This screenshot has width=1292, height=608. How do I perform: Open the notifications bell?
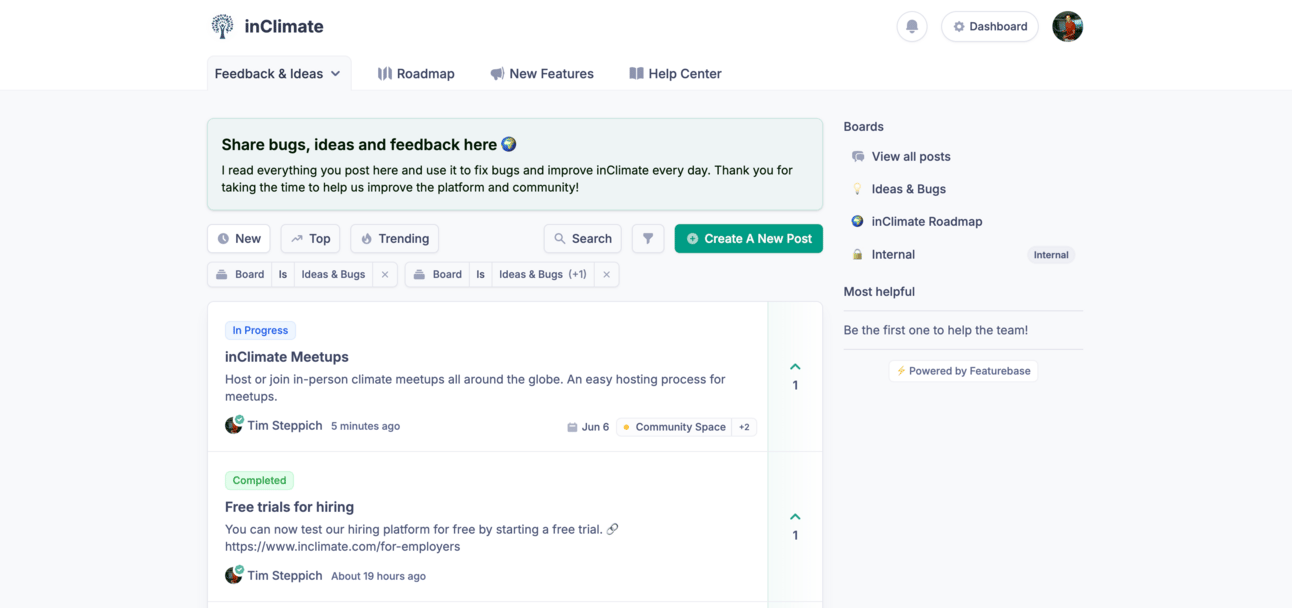[x=912, y=27]
